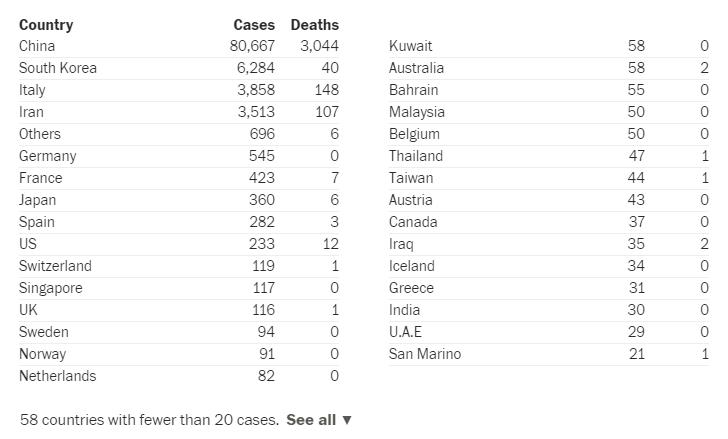Click the Country column header
The width and height of the screenshot is (728, 439).
pos(46,24)
